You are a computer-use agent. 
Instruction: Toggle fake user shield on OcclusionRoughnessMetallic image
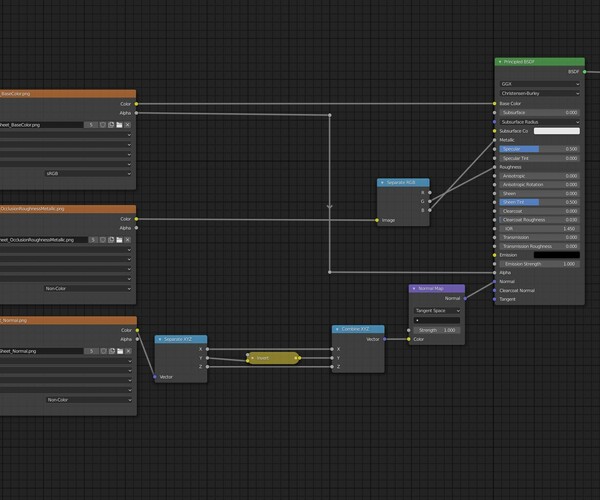pos(103,240)
